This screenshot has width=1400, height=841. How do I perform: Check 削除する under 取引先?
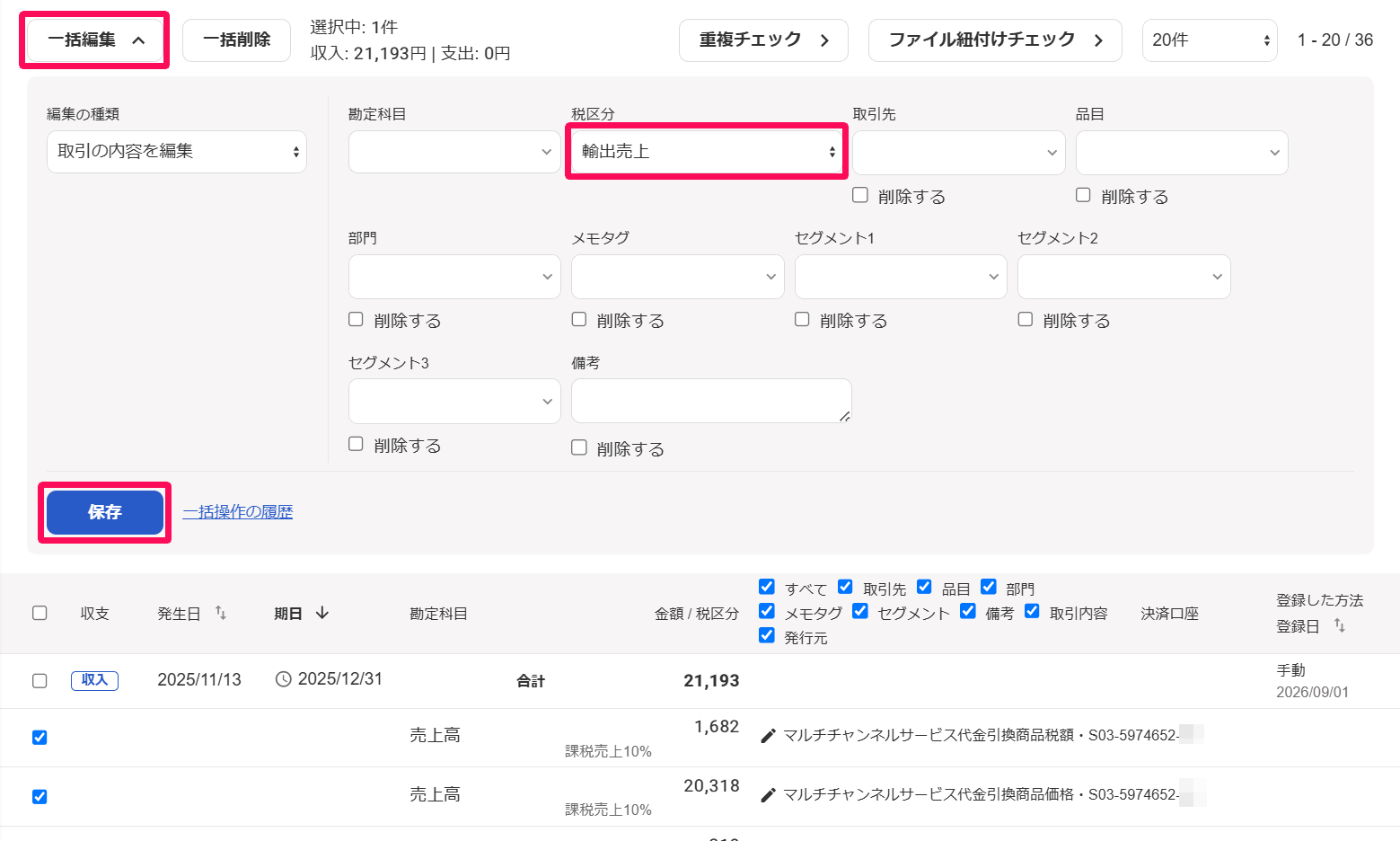tap(860, 195)
